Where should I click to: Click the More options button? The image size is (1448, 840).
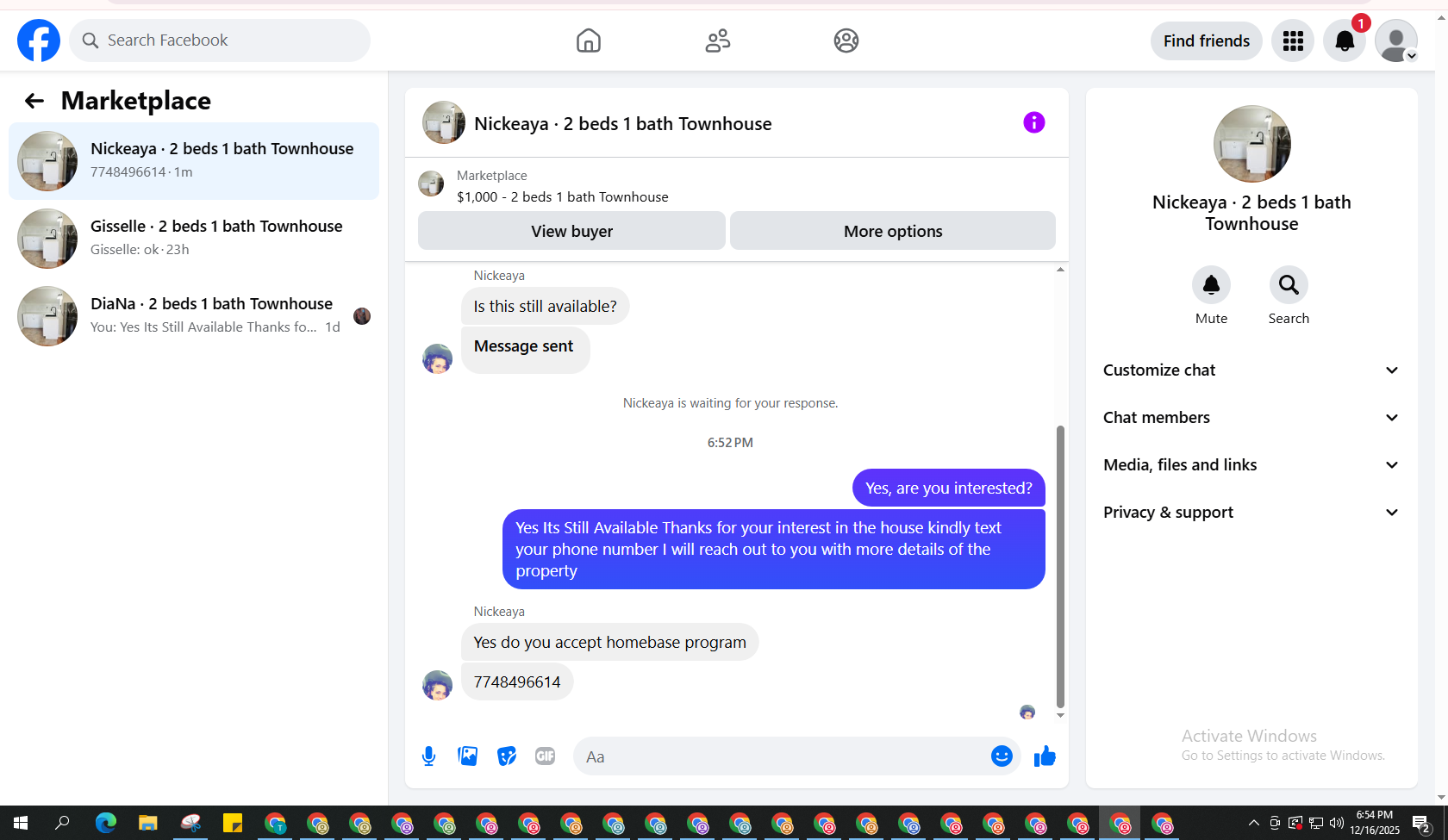[x=893, y=231]
